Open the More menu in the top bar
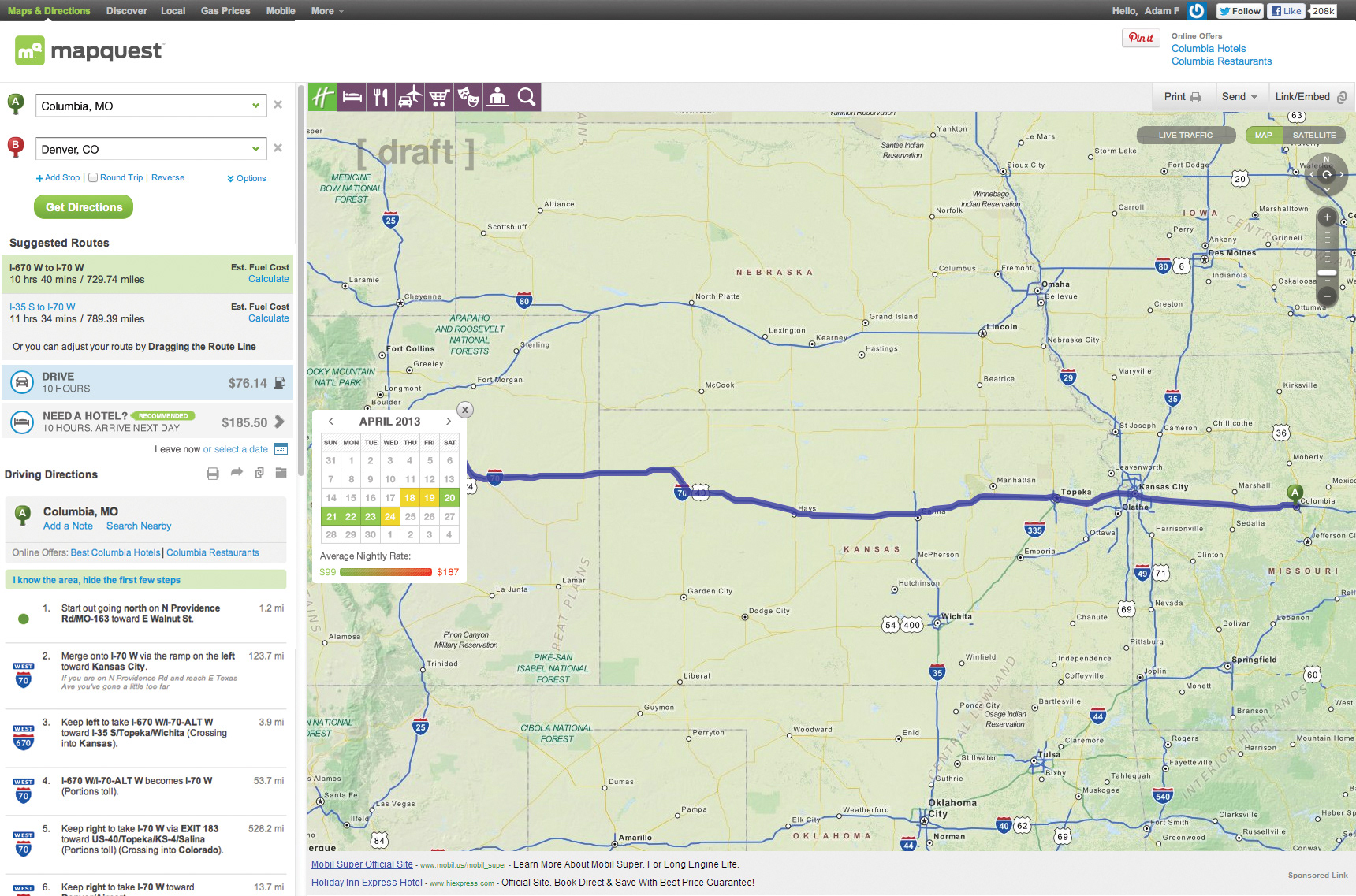The width and height of the screenshot is (1356, 896). (327, 11)
